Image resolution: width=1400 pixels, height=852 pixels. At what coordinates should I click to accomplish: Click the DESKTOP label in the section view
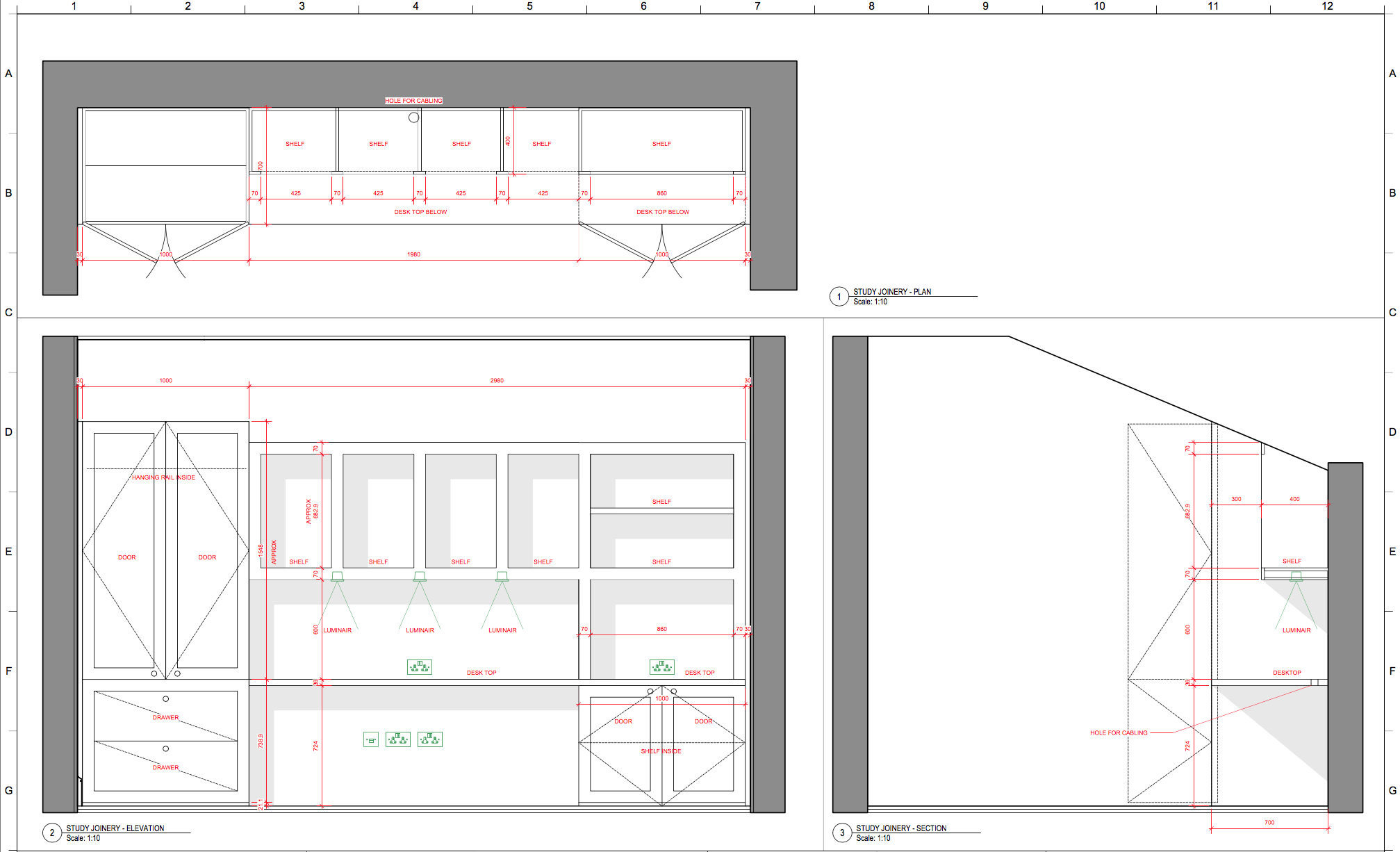point(1287,673)
